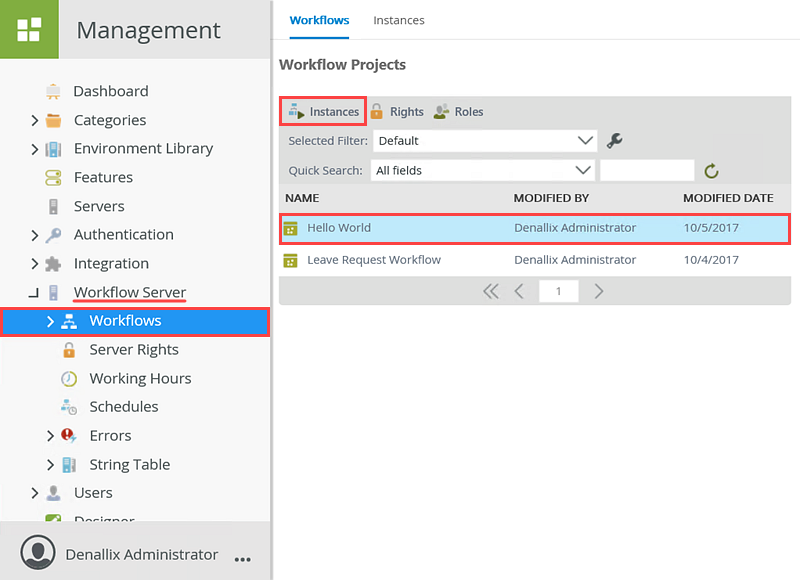This screenshot has width=800, height=580.
Task: Select the Workflows tree item
Action: (135, 321)
